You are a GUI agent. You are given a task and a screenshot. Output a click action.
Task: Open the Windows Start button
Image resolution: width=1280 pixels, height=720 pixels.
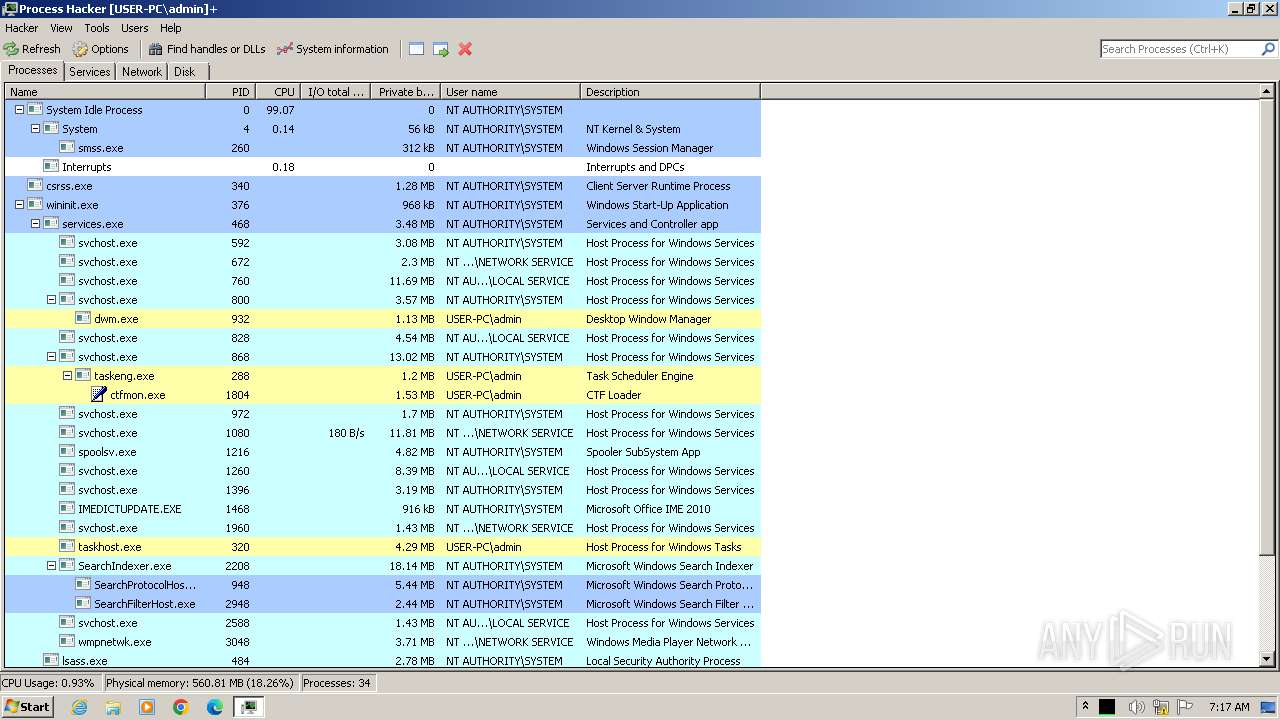point(27,706)
